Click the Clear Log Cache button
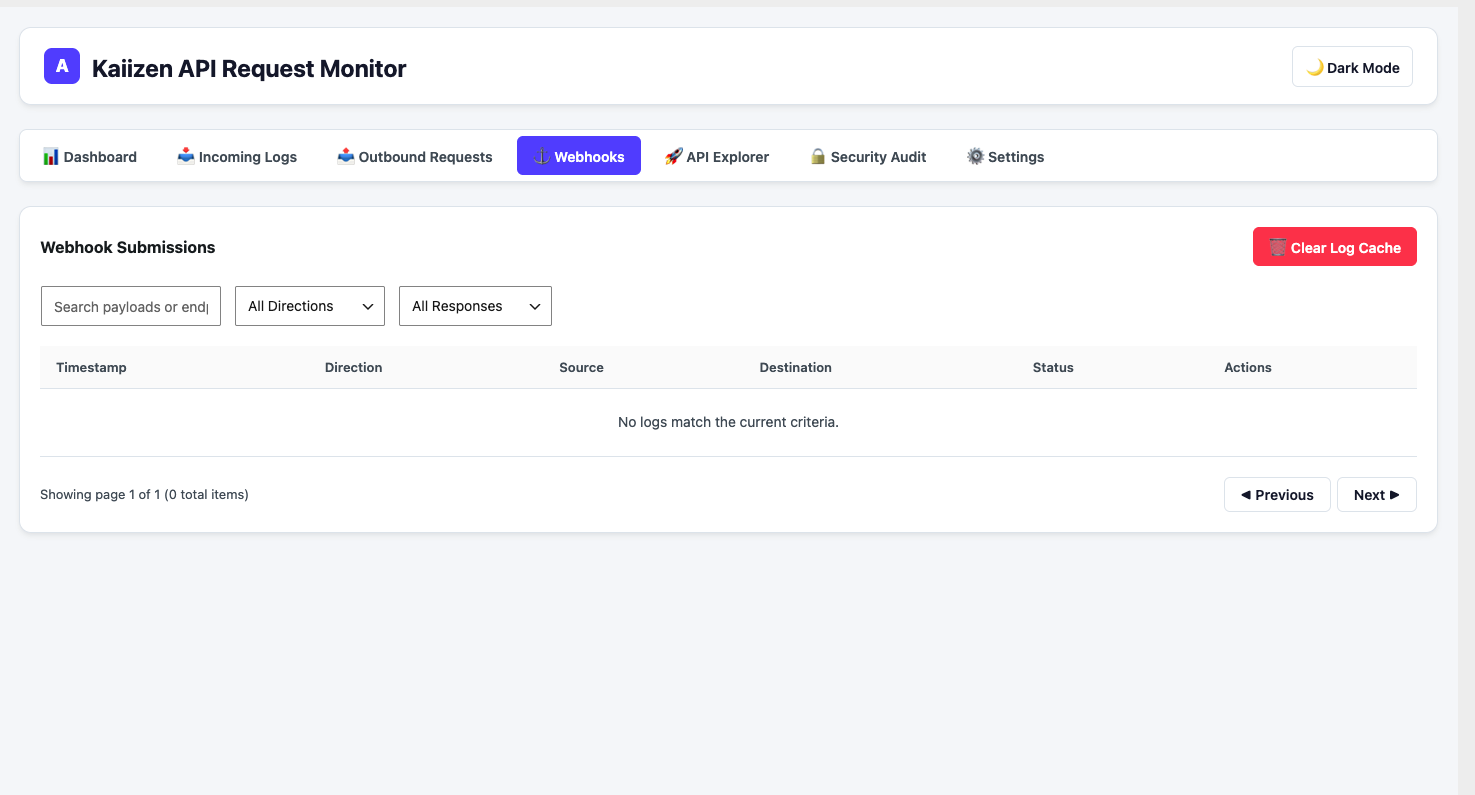The image size is (1475, 795). pyautogui.click(x=1335, y=247)
